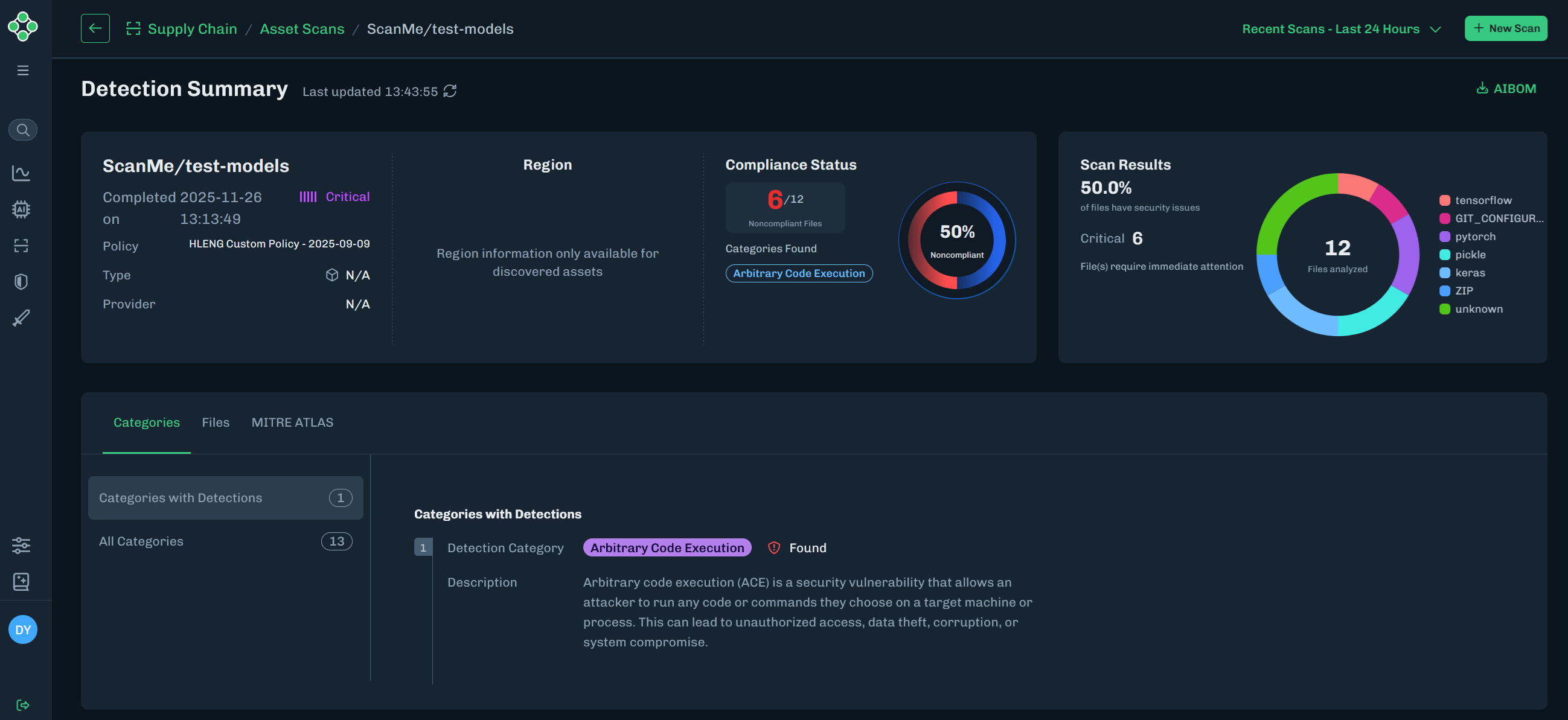The image size is (1568, 720).
Task: Open the hamburger menu in sidebar
Action: pyautogui.click(x=22, y=71)
